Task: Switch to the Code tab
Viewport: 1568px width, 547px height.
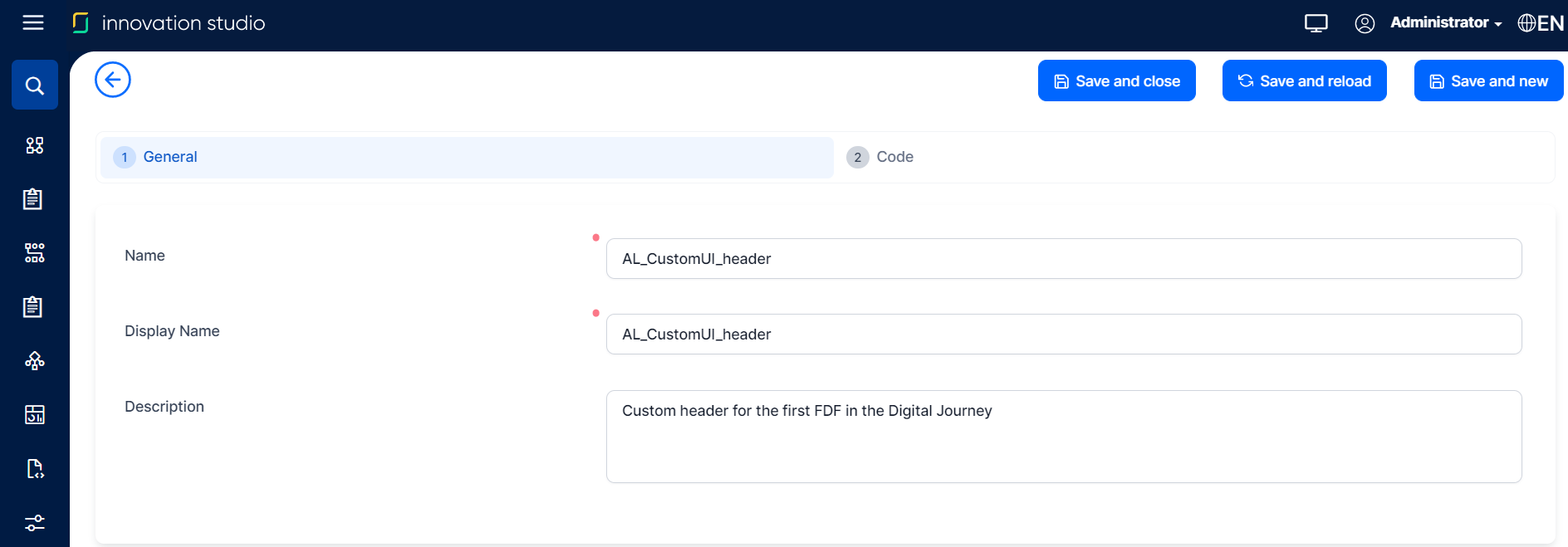Action: coord(894,156)
